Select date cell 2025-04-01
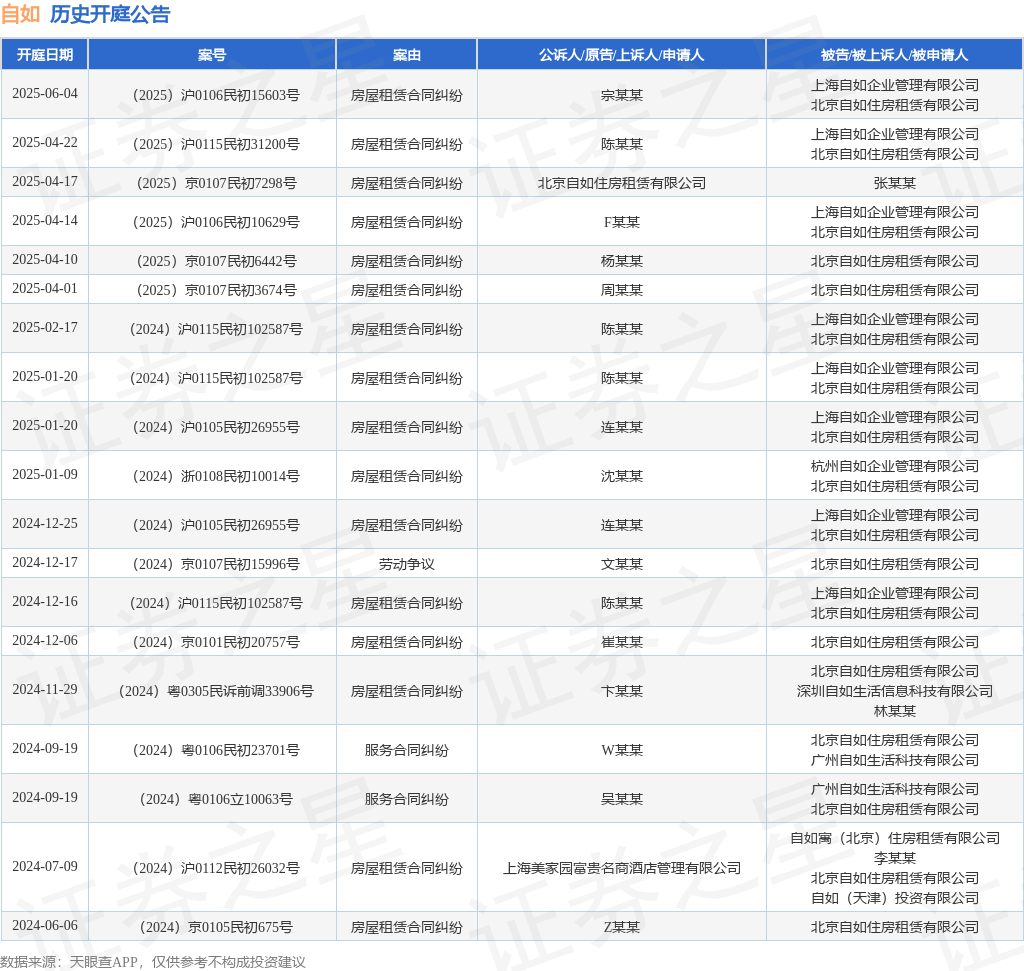Image resolution: width=1024 pixels, height=971 pixels. 44,289
